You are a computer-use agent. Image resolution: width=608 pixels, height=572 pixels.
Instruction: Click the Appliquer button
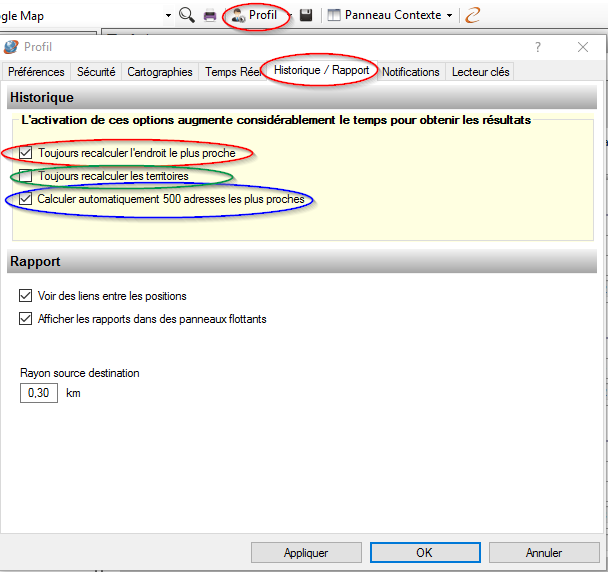[x=306, y=552]
